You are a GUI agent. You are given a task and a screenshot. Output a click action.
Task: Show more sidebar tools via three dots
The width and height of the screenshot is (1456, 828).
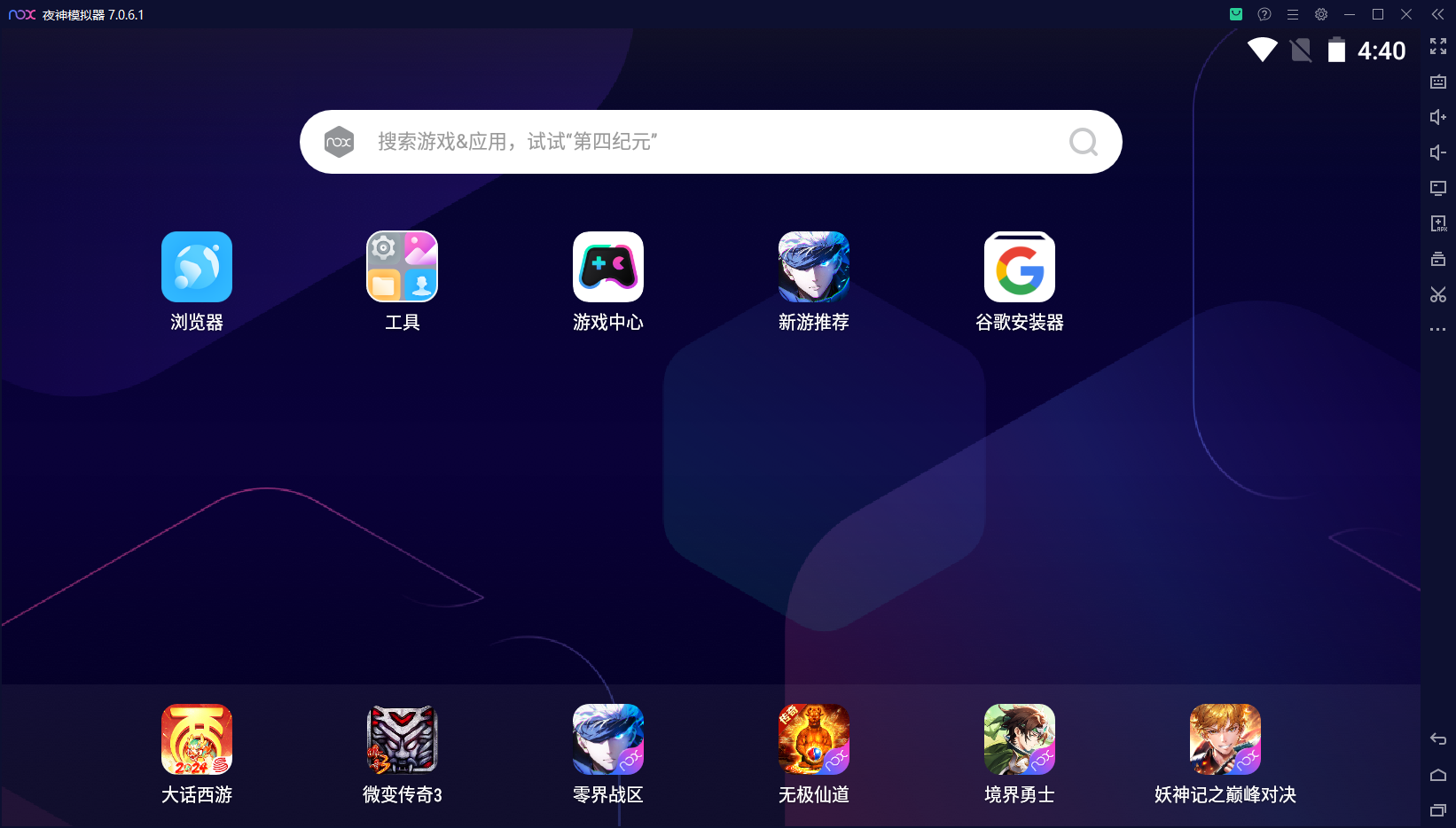[x=1438, y=330]
